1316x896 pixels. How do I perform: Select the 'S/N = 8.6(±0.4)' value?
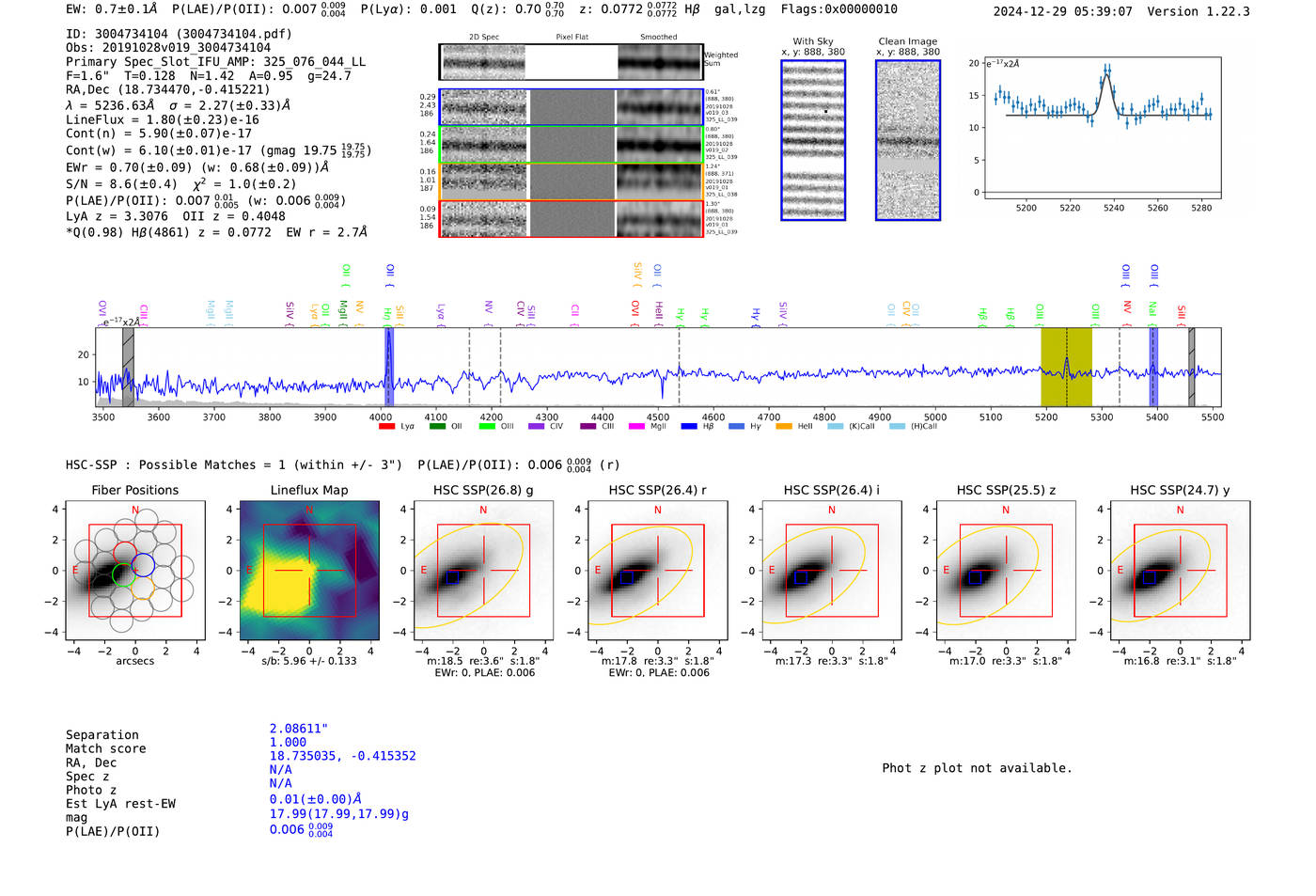tap(122, 184)
